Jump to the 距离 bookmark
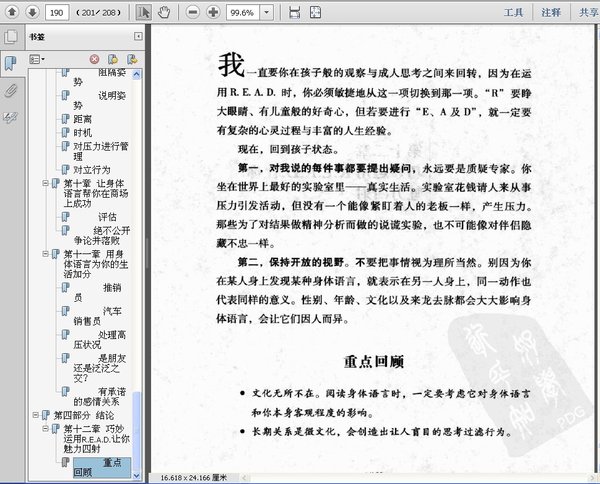 [x=83, y=117]
